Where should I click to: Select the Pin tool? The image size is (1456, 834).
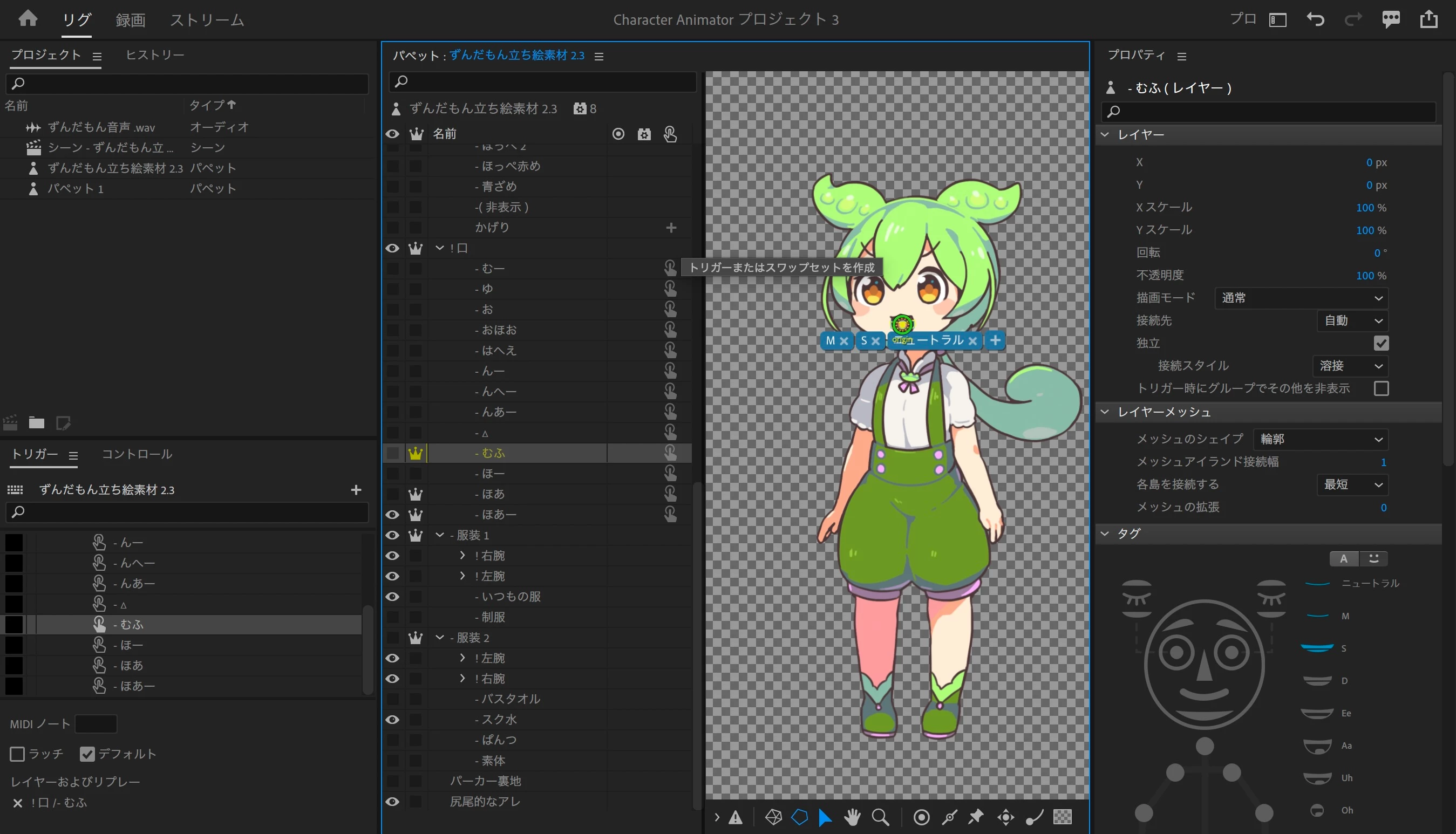click(975, 817)
